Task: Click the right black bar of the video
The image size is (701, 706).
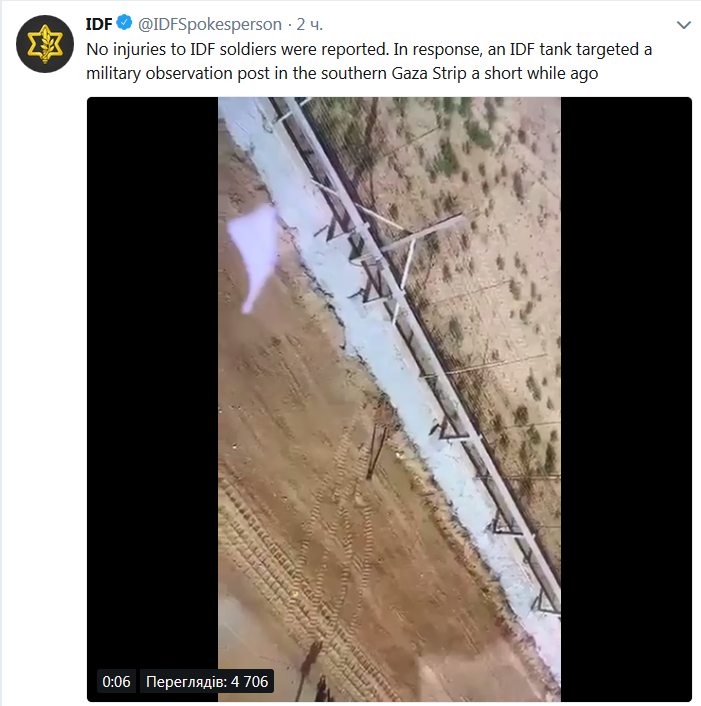Action: pos(626,399)
